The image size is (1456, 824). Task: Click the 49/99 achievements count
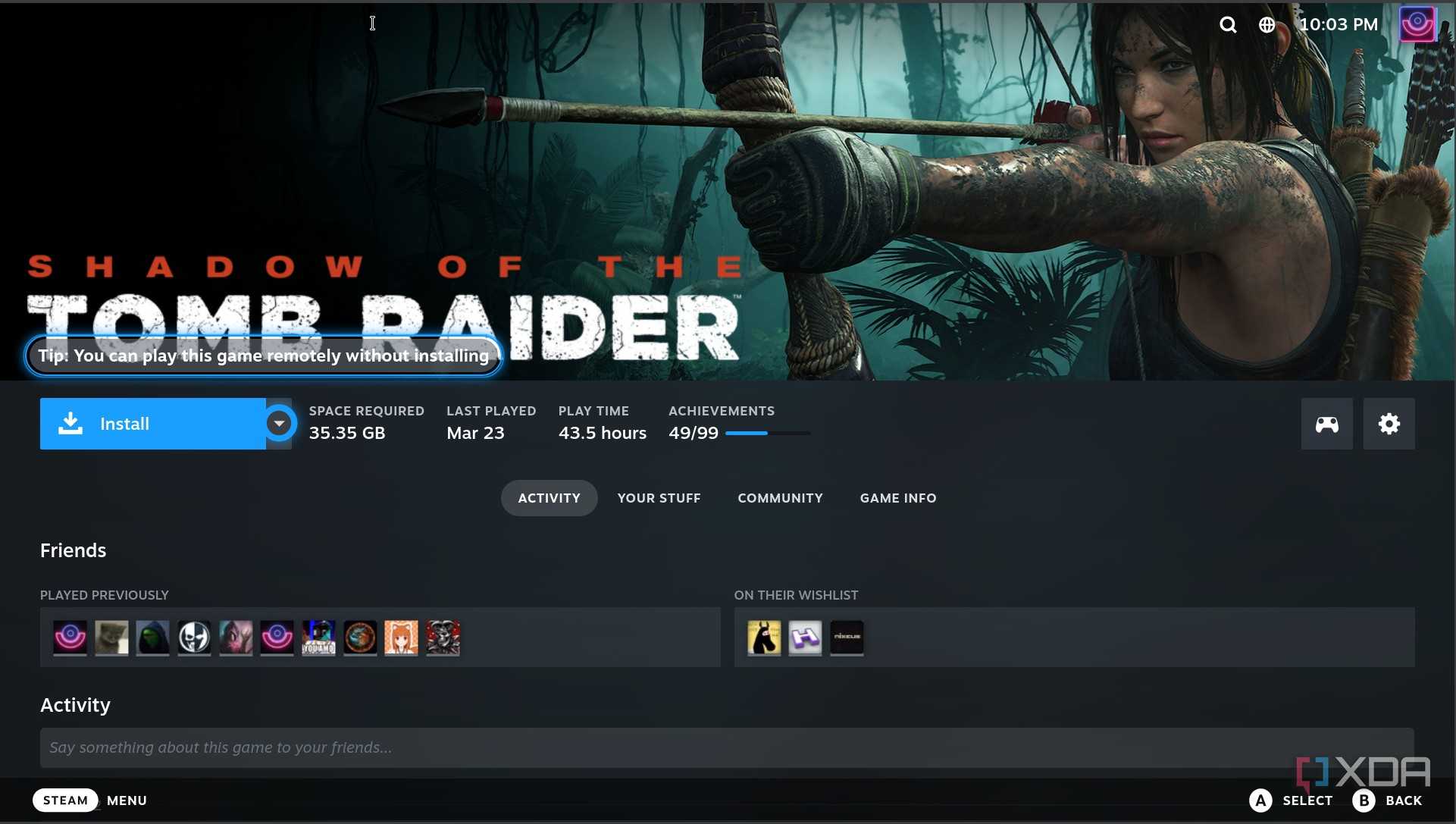coord(694,433)
